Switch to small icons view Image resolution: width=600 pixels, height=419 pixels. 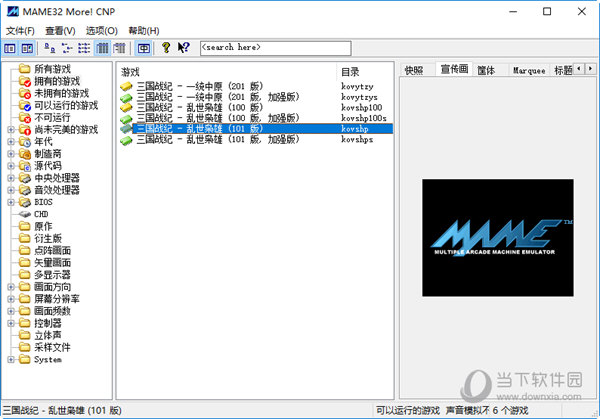coord(67,48)
